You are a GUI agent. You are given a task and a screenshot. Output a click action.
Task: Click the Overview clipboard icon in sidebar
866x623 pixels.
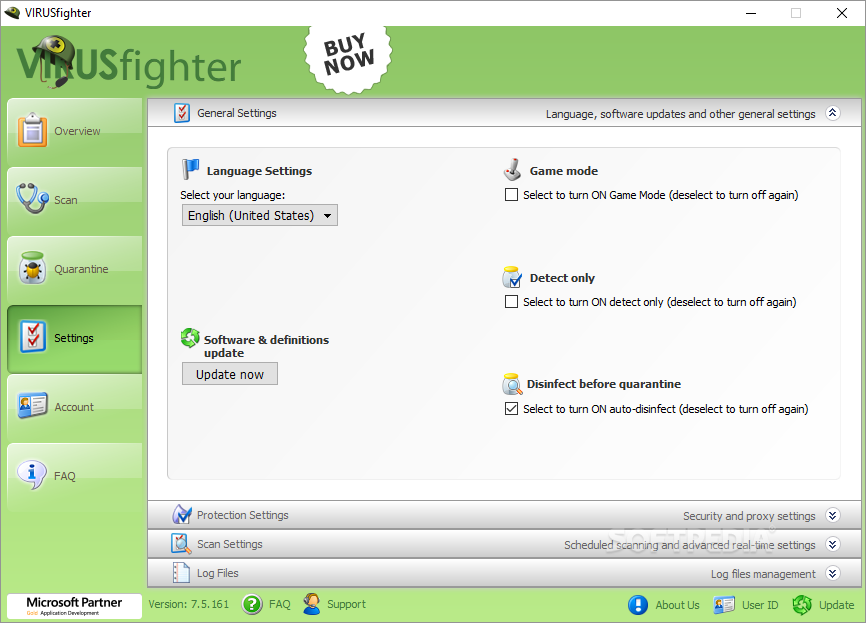tap(32, 130)
